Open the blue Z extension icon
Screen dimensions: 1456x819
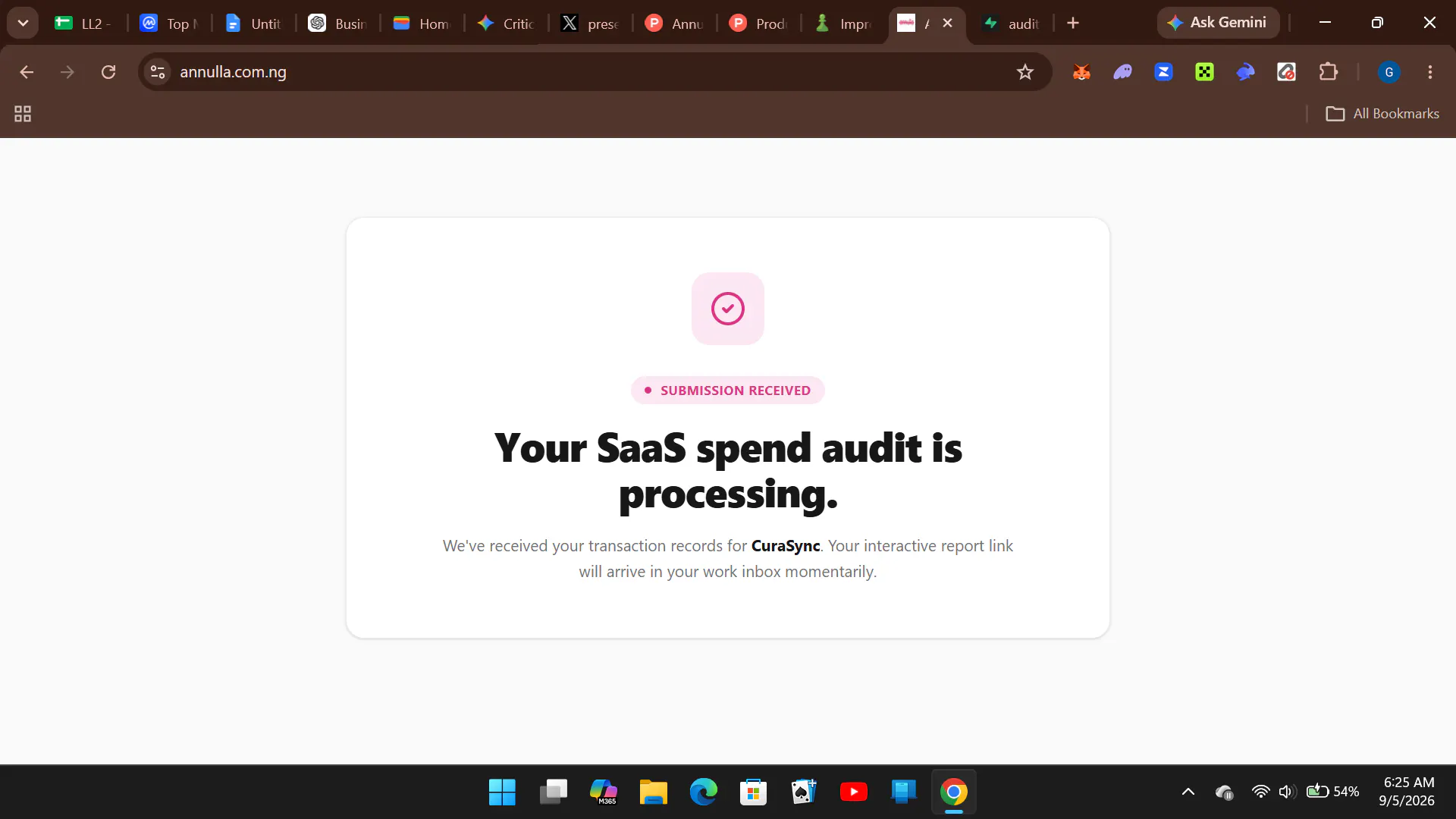1163,72
